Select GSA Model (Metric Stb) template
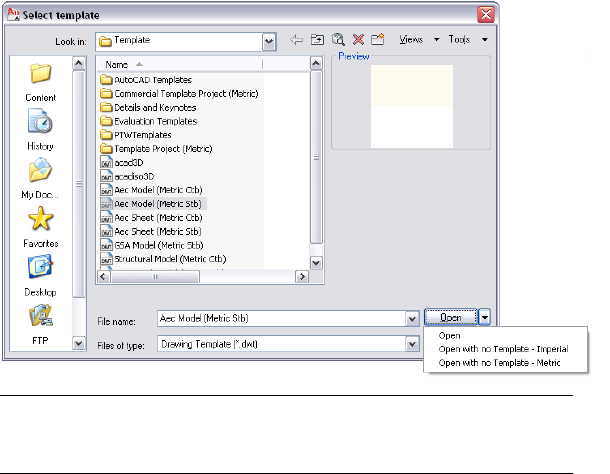This screenshot has height=474, width=610. click(152, 245)
